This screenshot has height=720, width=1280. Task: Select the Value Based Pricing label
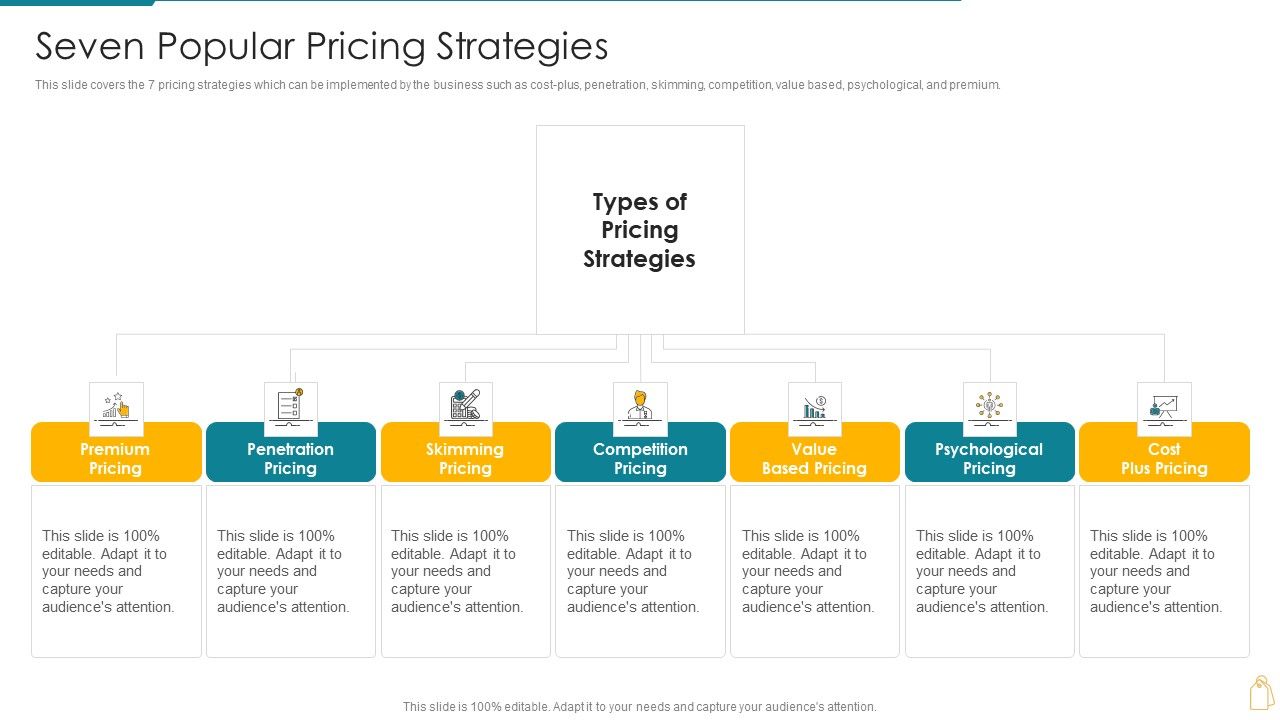coord(814,458)
